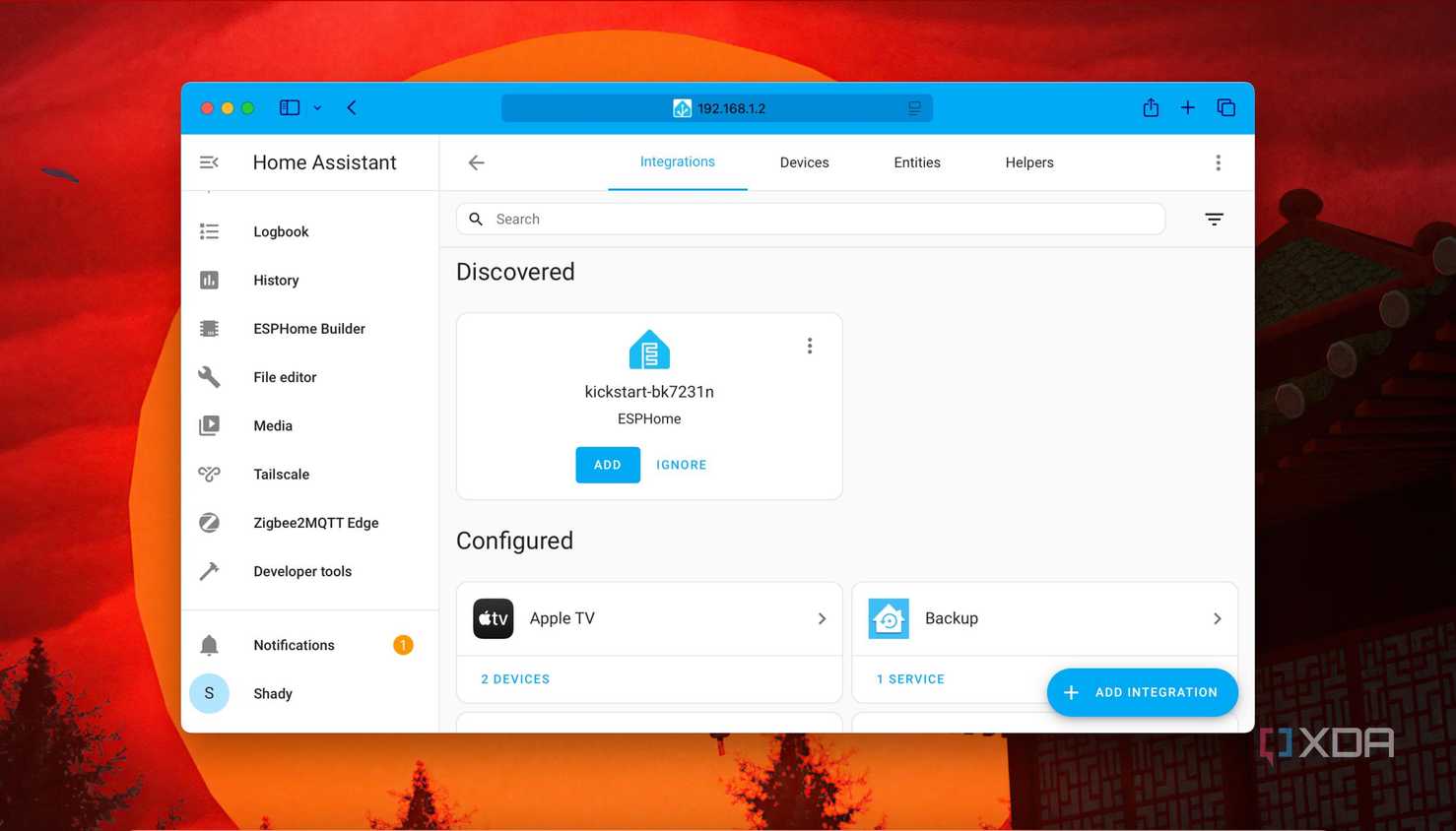This screenshot has height=831, width=1456.
Task: Expand the Safari sidebar dropdown chevron
Action: pos(317,108)
